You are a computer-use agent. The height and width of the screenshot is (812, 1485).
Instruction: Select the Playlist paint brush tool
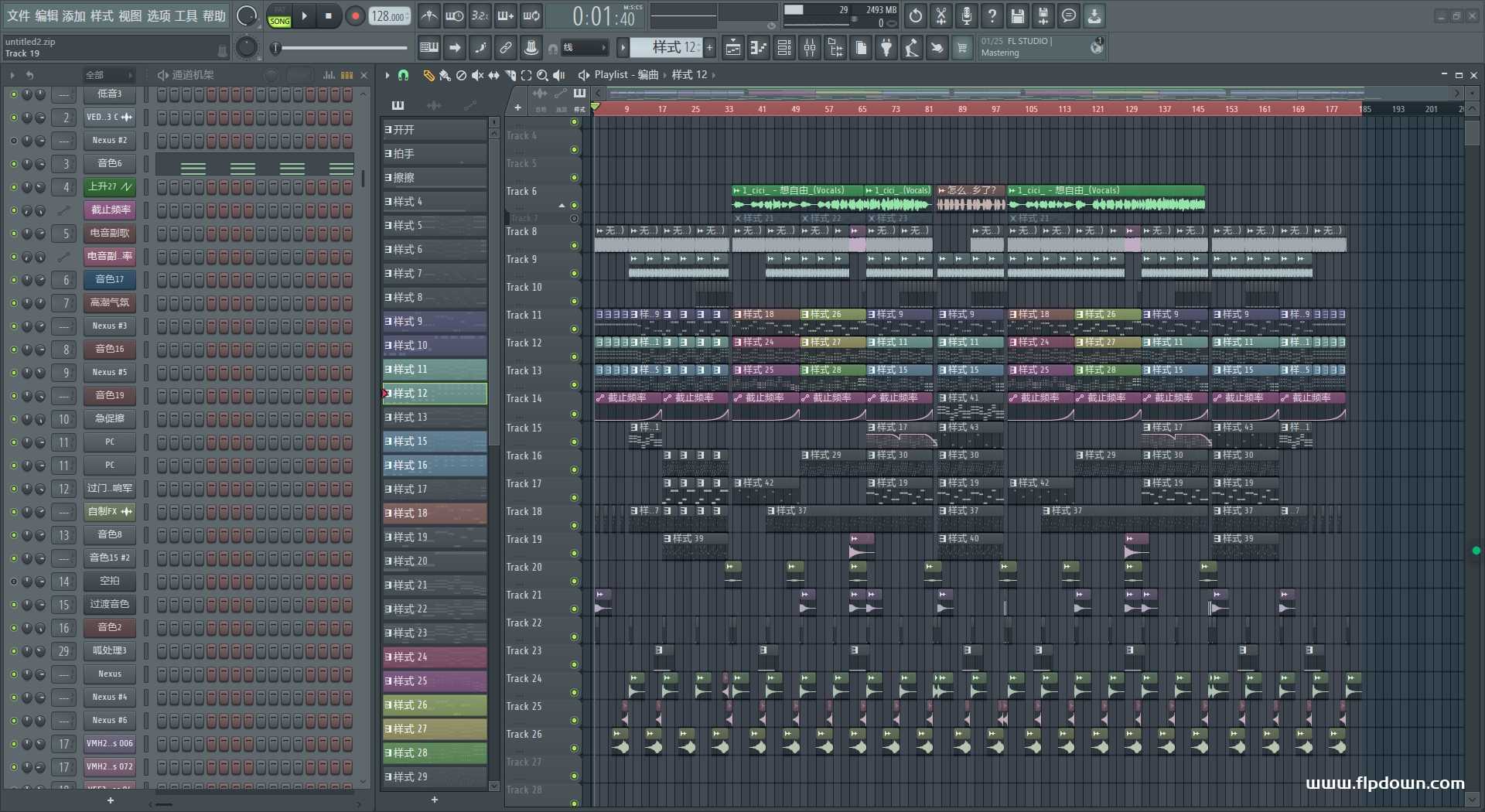pos(445,75)
